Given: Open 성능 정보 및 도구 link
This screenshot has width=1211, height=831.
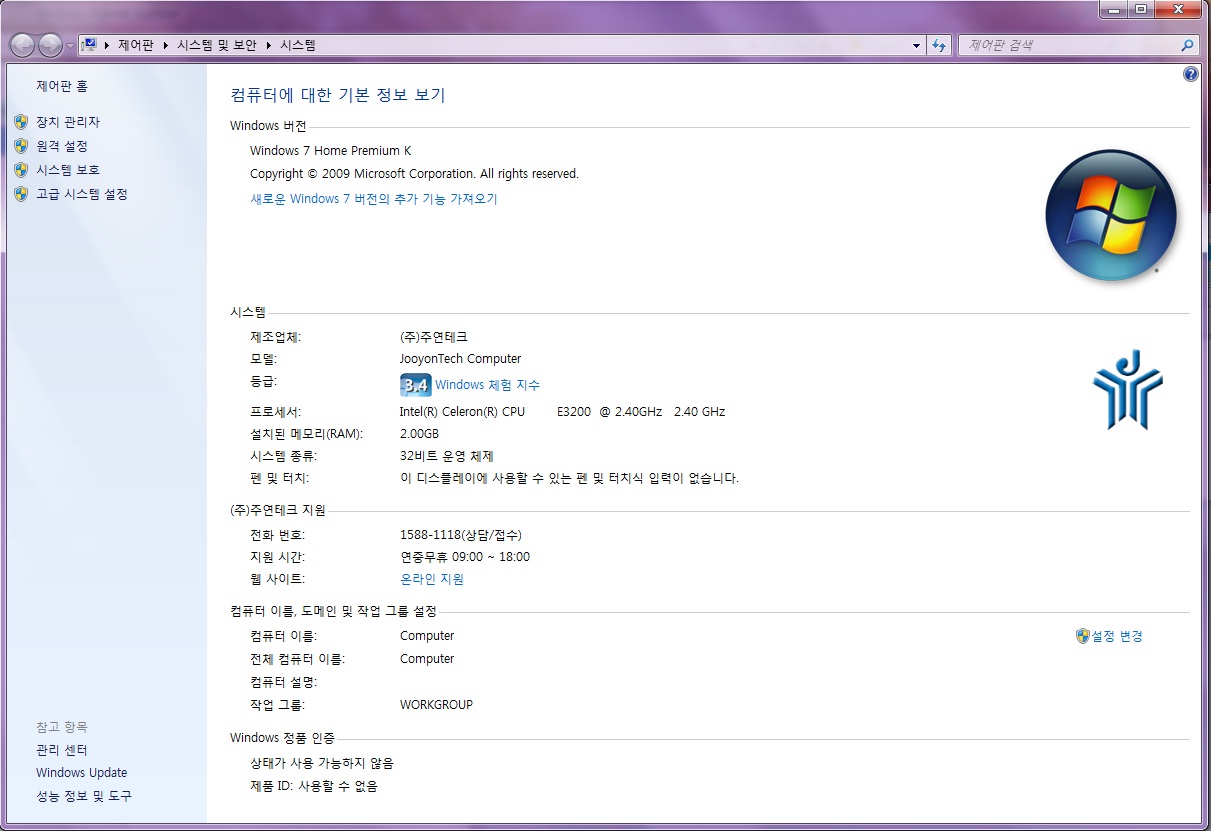Looking at the screenshot, I should pyautogui.click(x=84, y=796).
